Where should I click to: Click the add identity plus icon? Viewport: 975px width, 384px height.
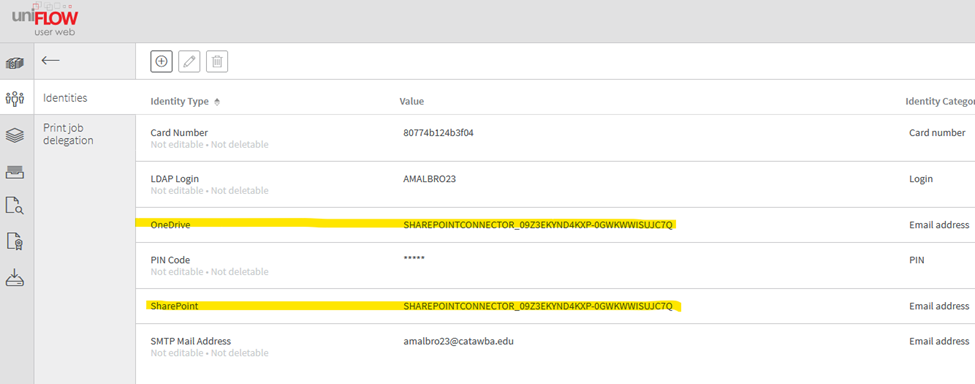click(x=161, y=62)
